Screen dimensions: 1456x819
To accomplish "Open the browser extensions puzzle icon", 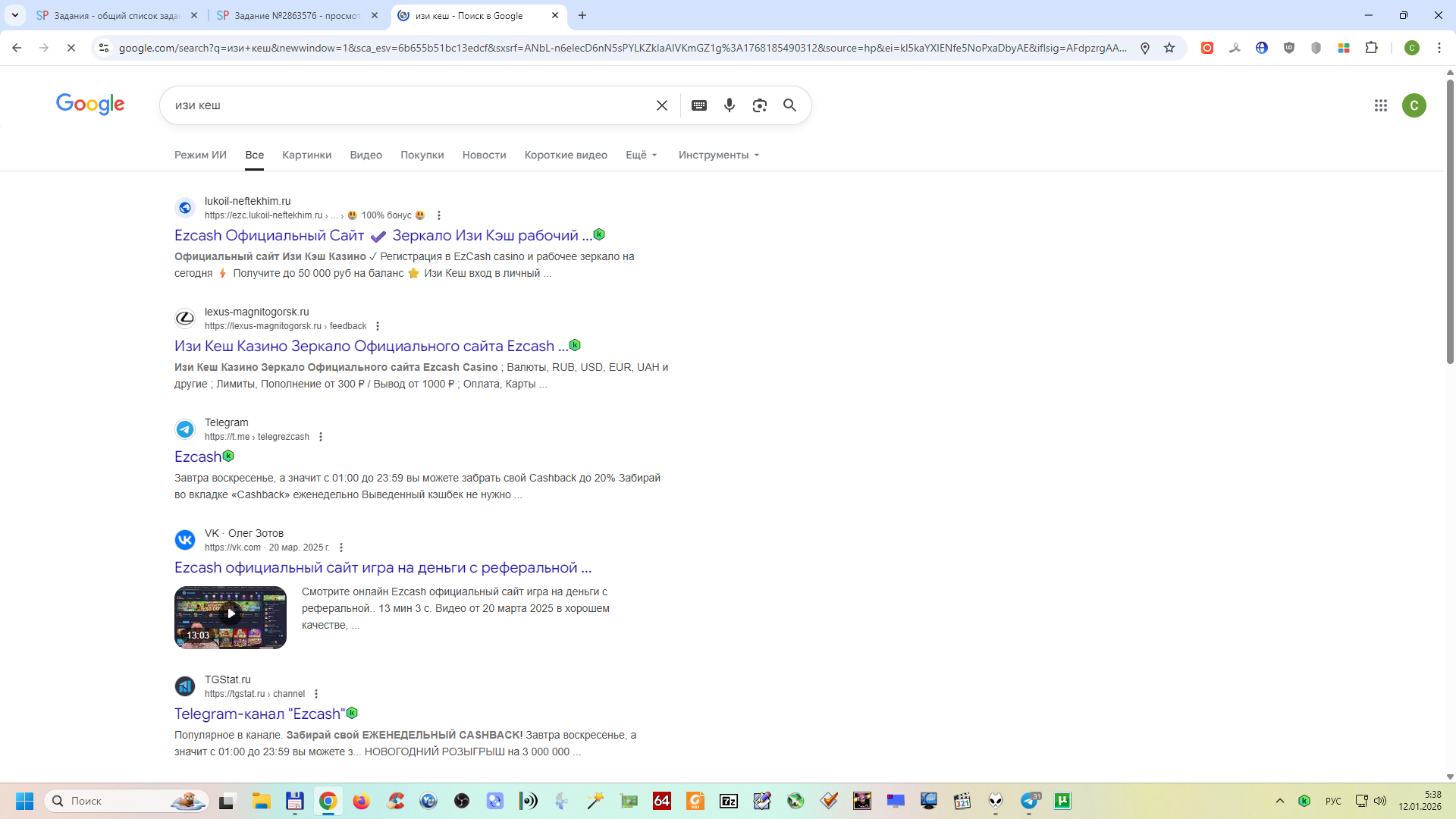I will click(x=1371, y=48).
